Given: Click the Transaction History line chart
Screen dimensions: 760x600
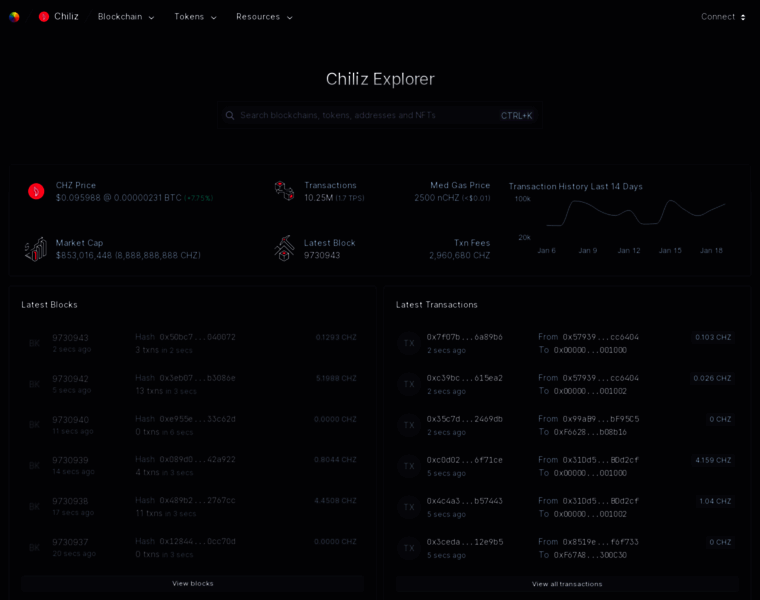Looking at the screenshot, I should (x=636, y=213).
